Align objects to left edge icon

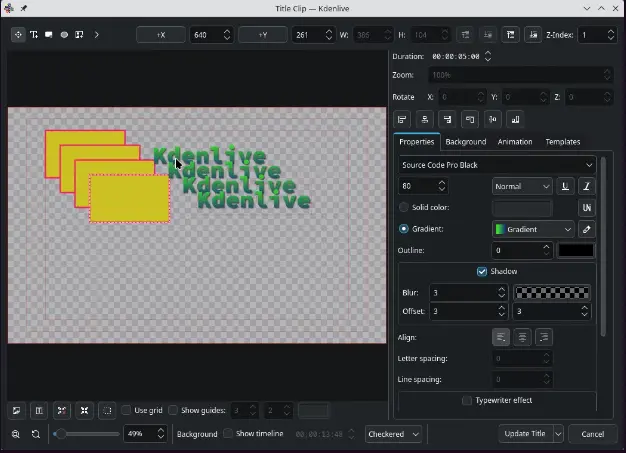click(402, 119)
